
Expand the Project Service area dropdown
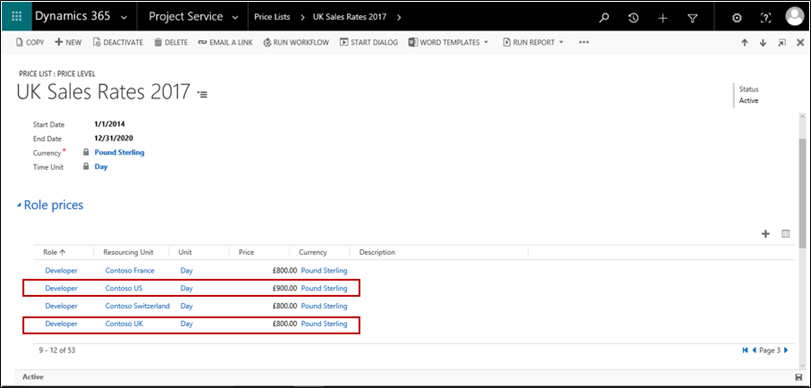coord(235,18)
